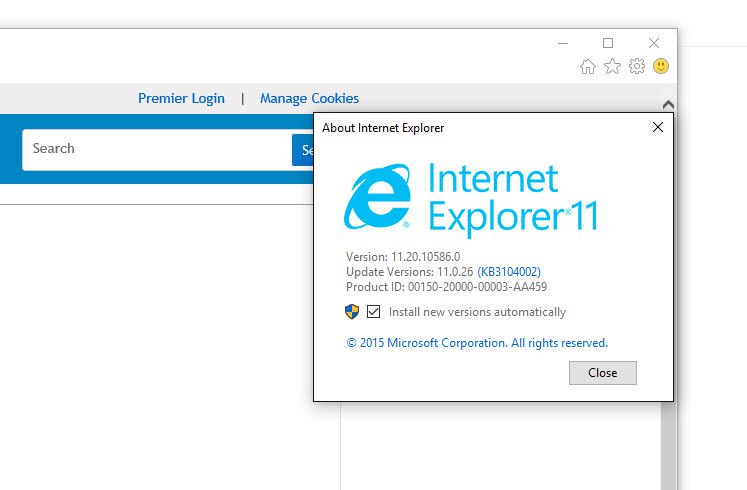Viewport: 747px width, 490px height.
Task: Maximize the browser window
Action: coord(608,43)
